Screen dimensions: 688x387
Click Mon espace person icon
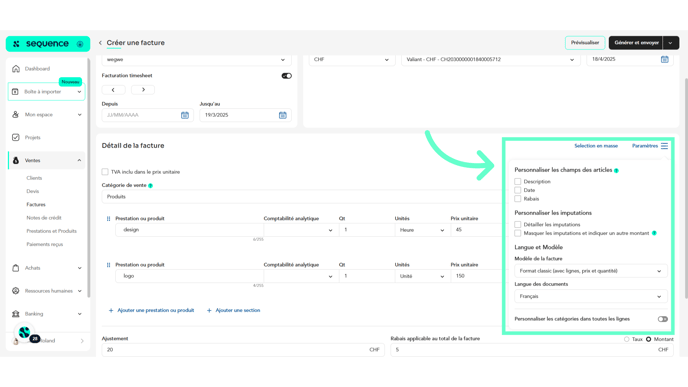point(16,115)
